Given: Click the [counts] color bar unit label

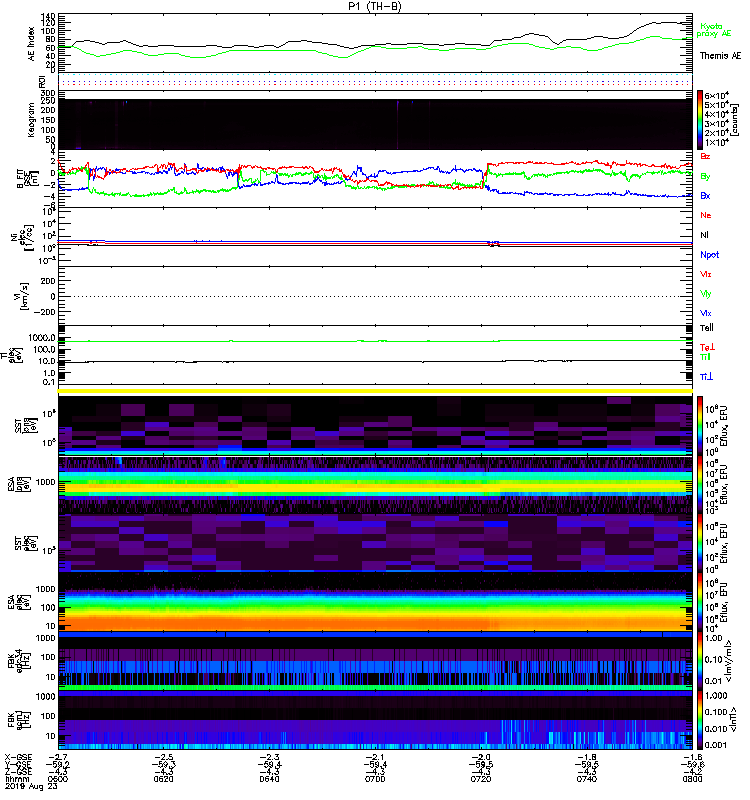Looking at the screenshot, I should 735,120.
